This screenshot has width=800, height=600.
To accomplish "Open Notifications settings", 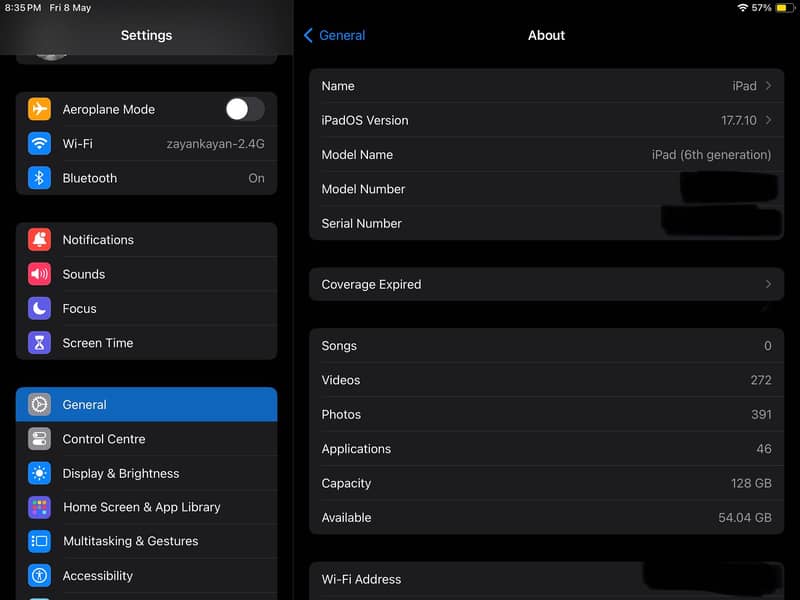I will (x=146, y=240).
